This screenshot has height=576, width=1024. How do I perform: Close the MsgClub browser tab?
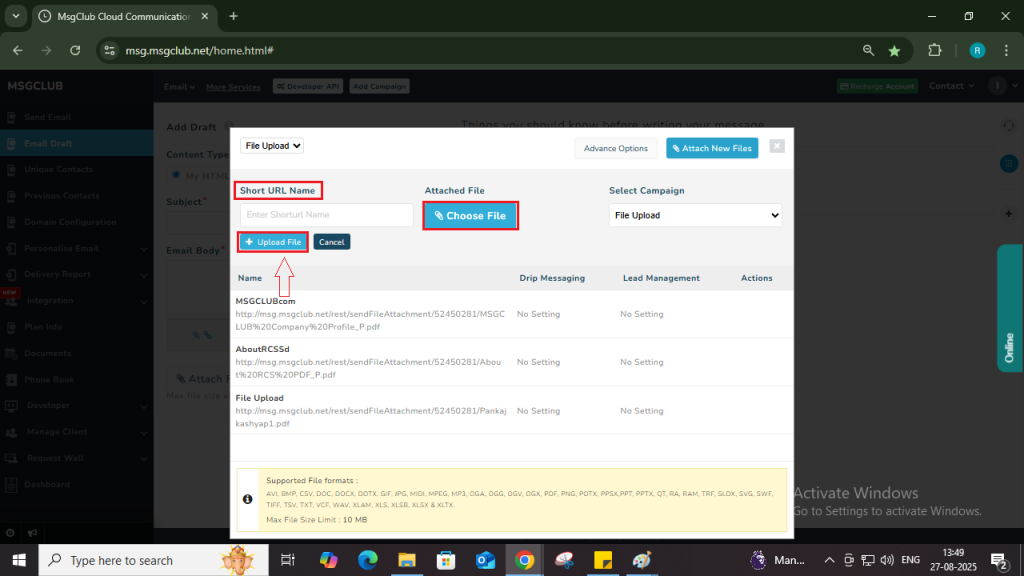[204, 16]
